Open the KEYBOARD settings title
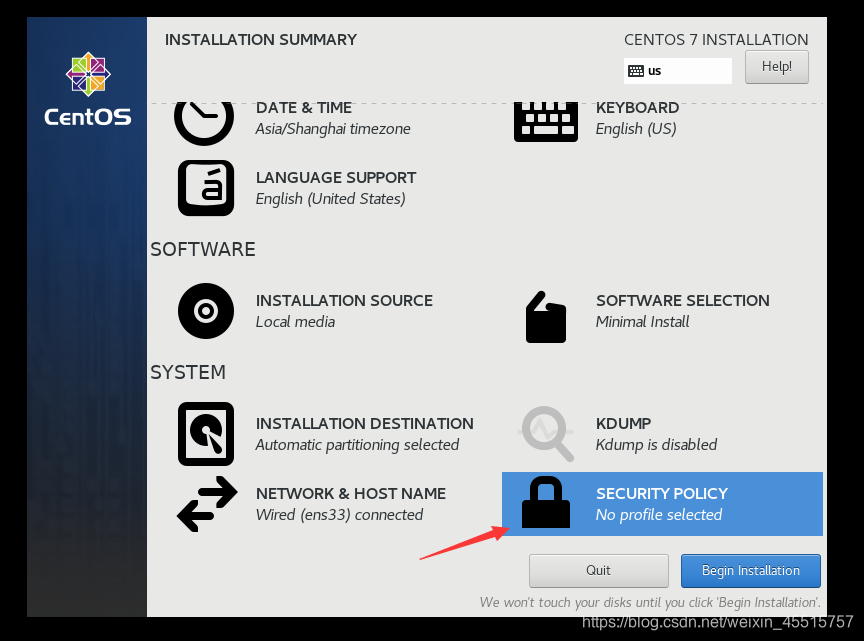 637,107
